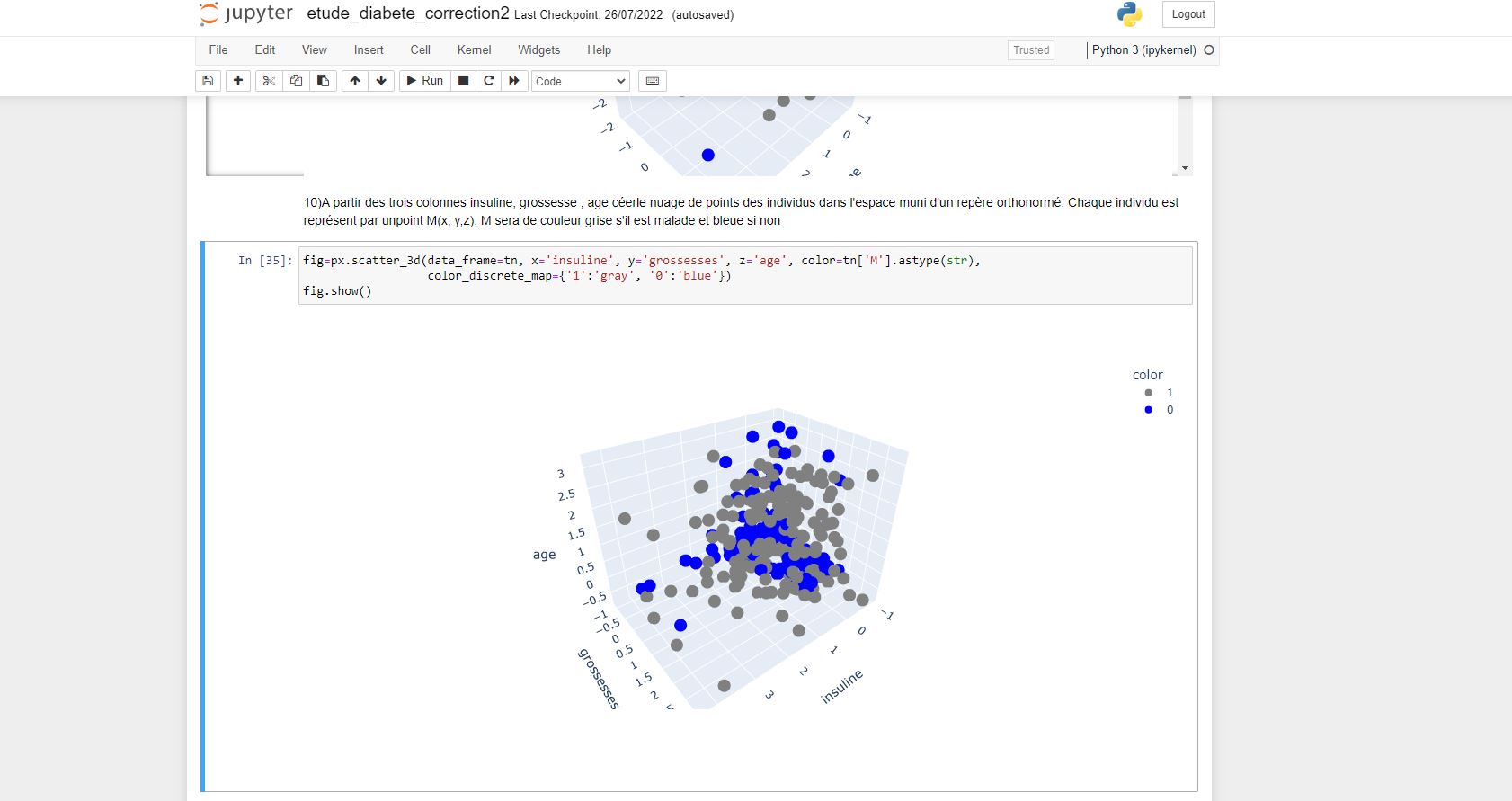The image size is (1512, 801).
Task: Insert a cell below with plus icon
Action: [x=238, y=81]
